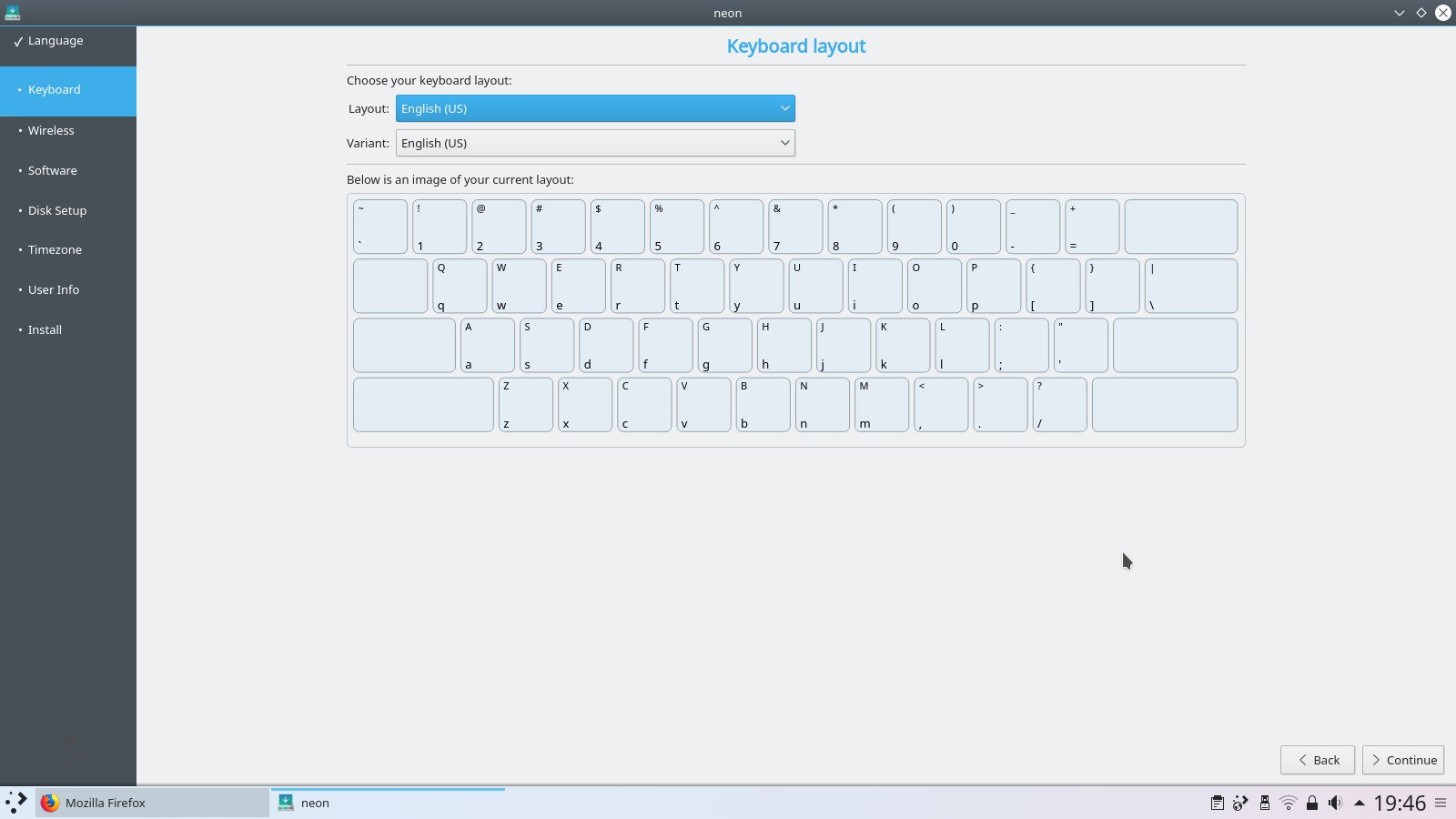Click the KDE application launcher icon
This screenshot has height=819, width=1456.
coord(16,803)
